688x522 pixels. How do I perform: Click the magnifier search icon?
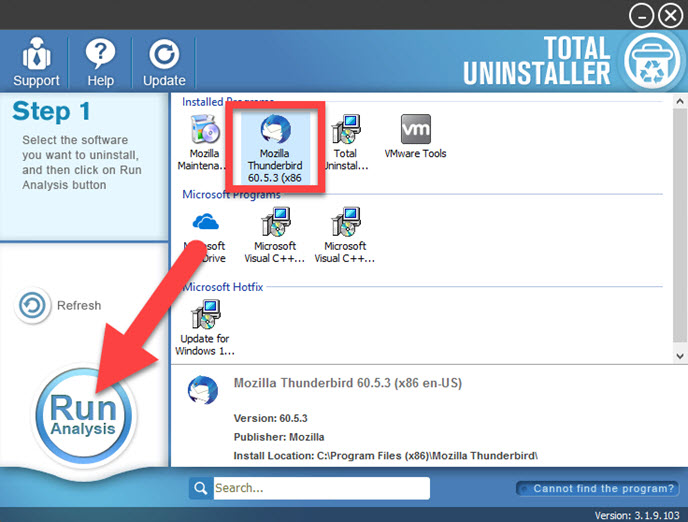click(201, 488)
